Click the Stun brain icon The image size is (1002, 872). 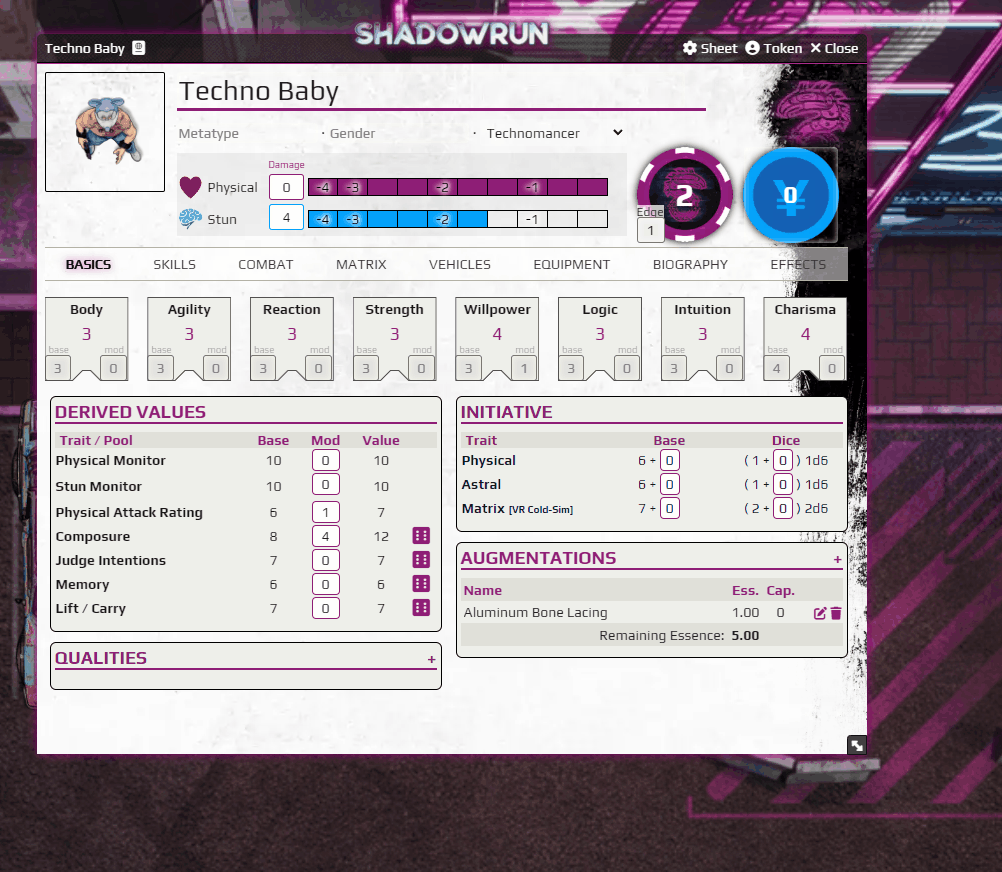click(190, 219)
